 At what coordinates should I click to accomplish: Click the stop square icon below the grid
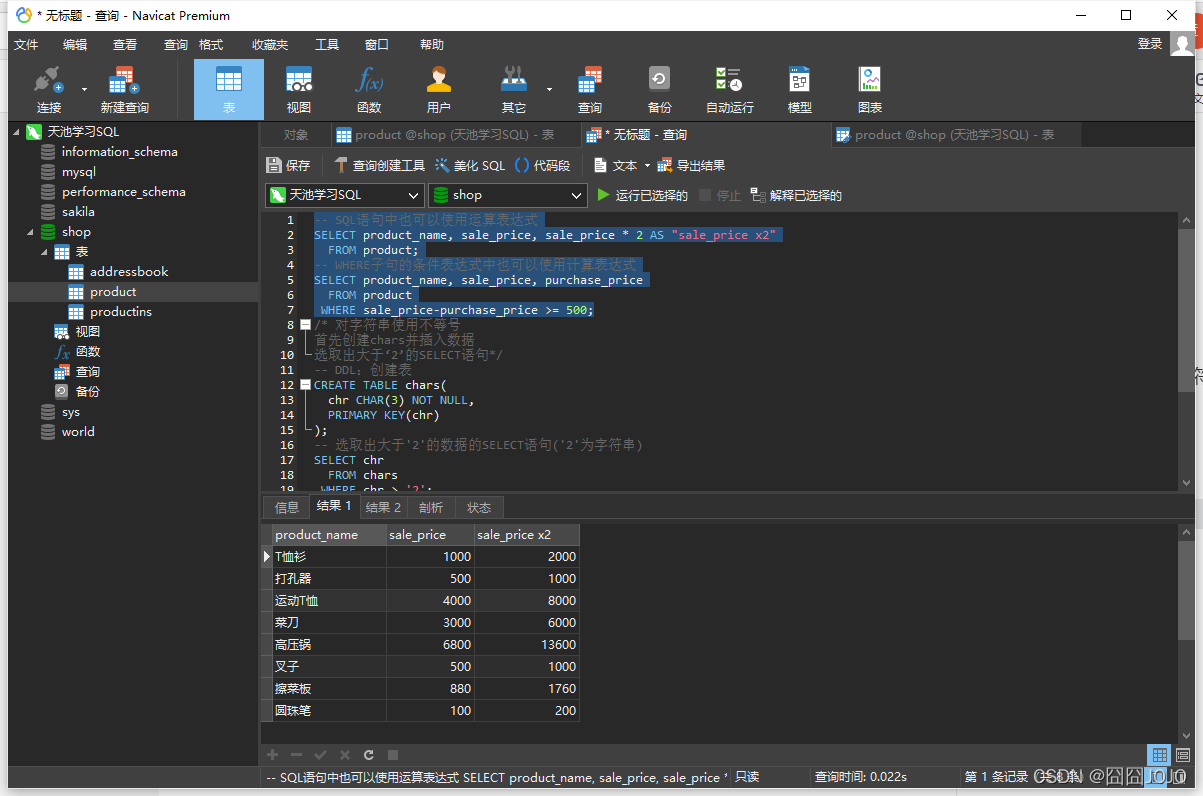click(x=393, y=755)
